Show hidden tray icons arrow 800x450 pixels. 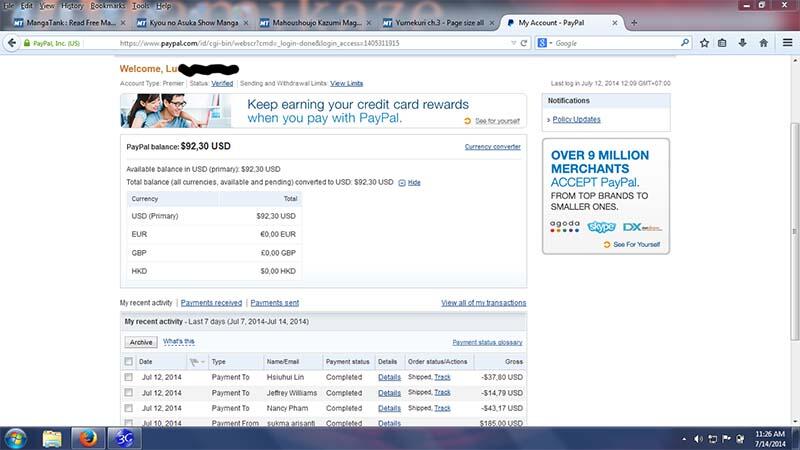tap(684, 439)
